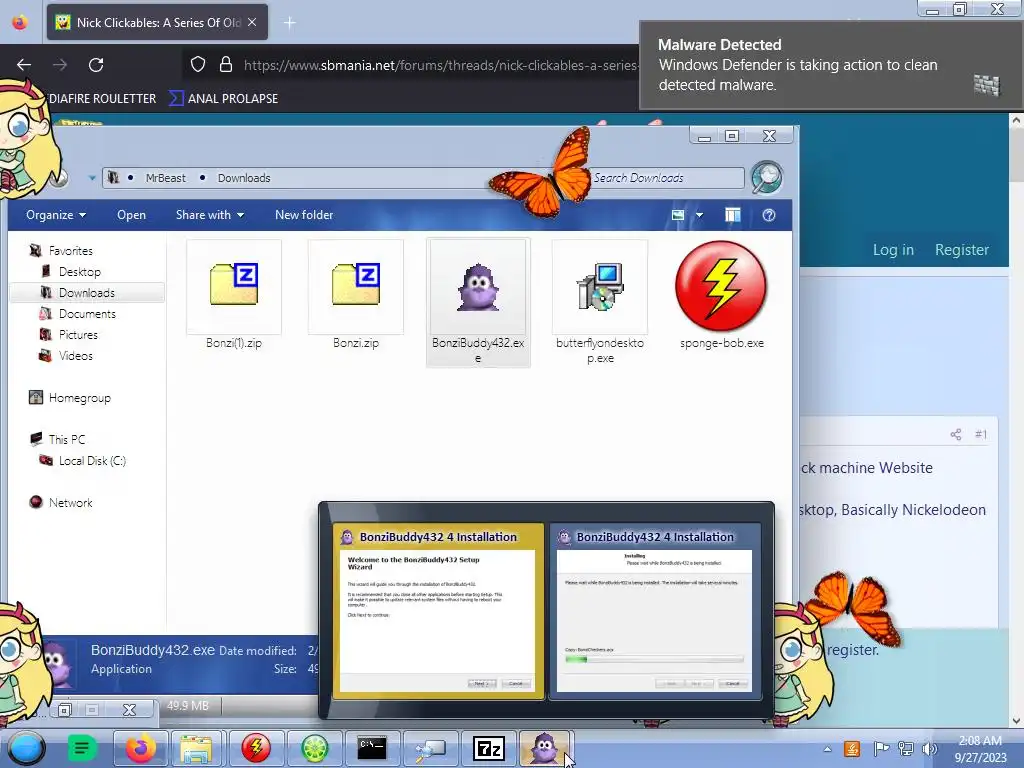Open the Windows Start orb
This screenshot has width=1024, height=768.
pyautogui.click(x=27, y=748)
